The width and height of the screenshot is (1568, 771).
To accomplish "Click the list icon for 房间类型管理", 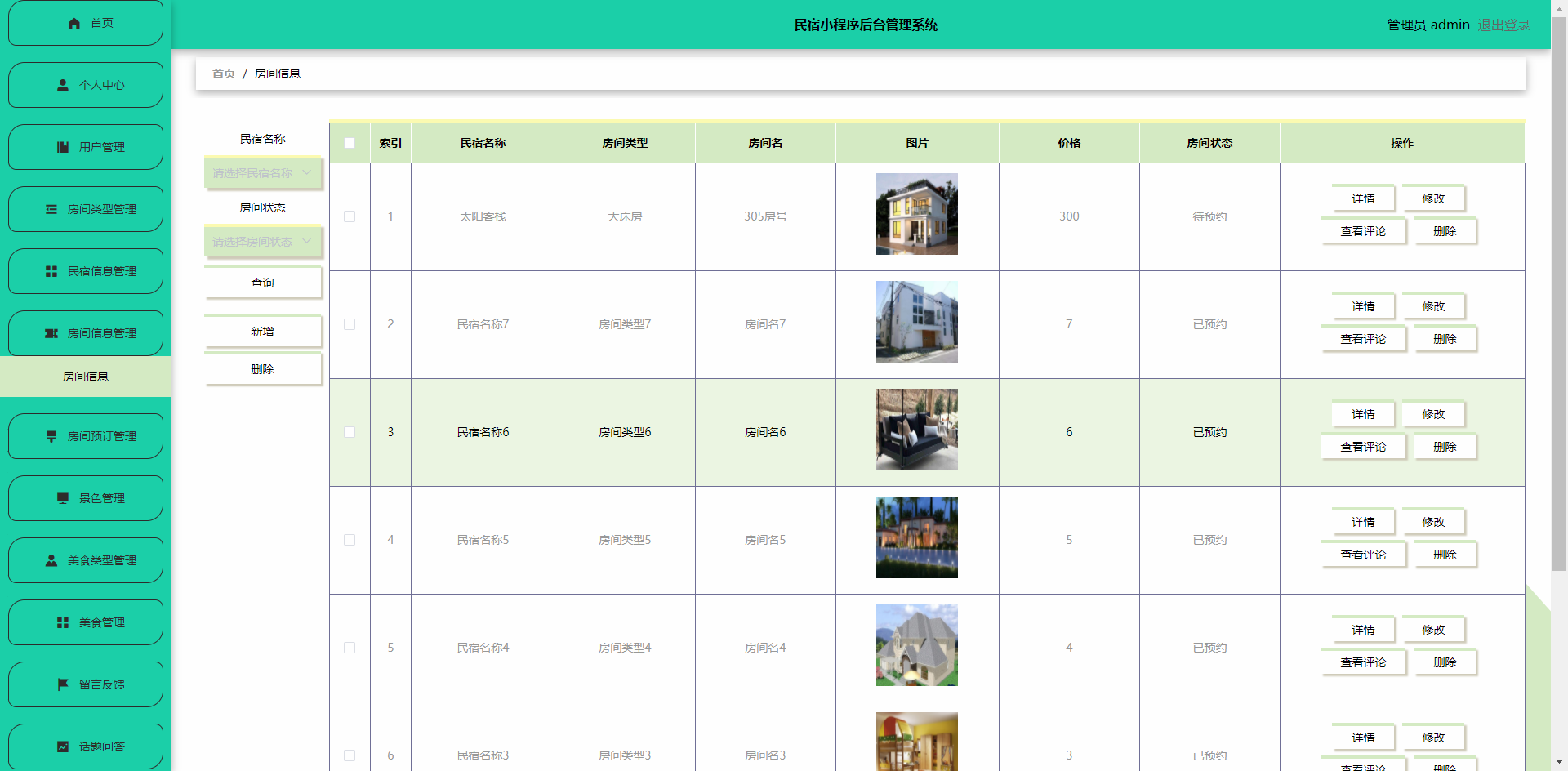I will 51,209.
